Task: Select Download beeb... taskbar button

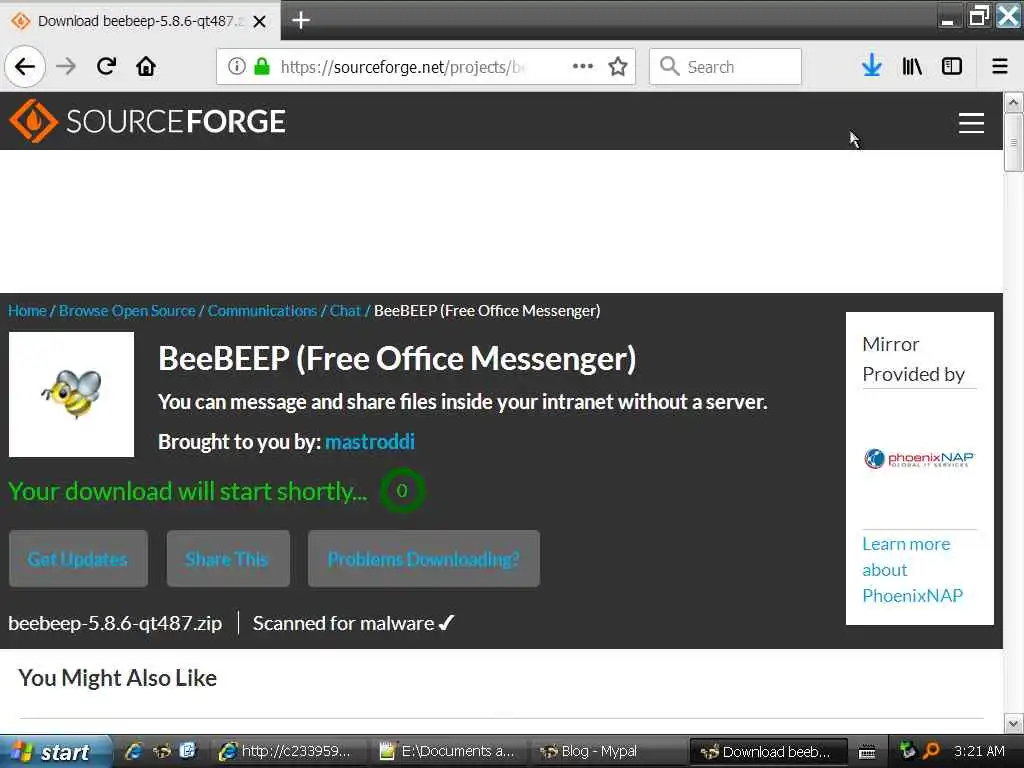Action: 768,752
